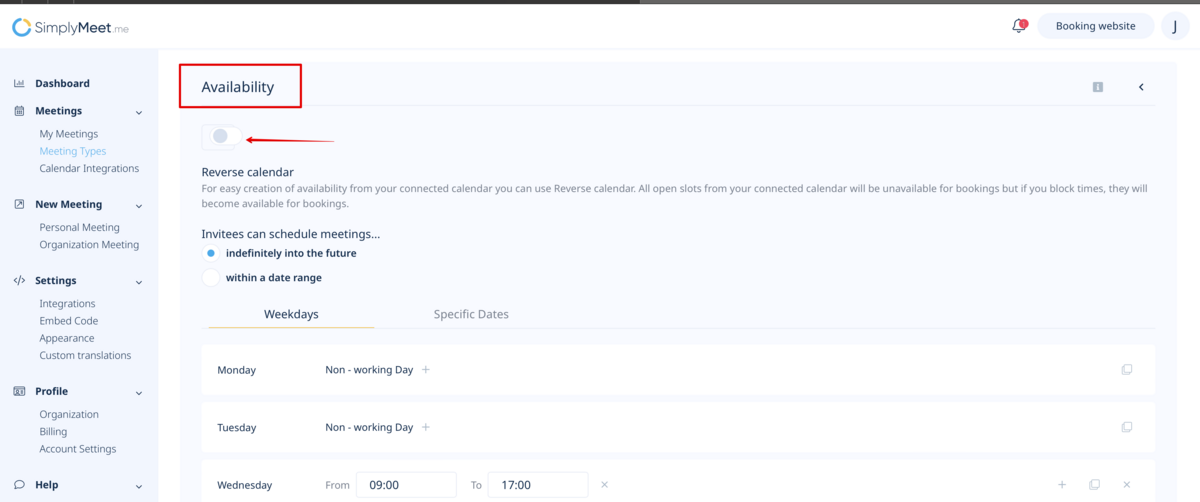Click the Booking website button
1200x502 pixels.
[1095, 26]
